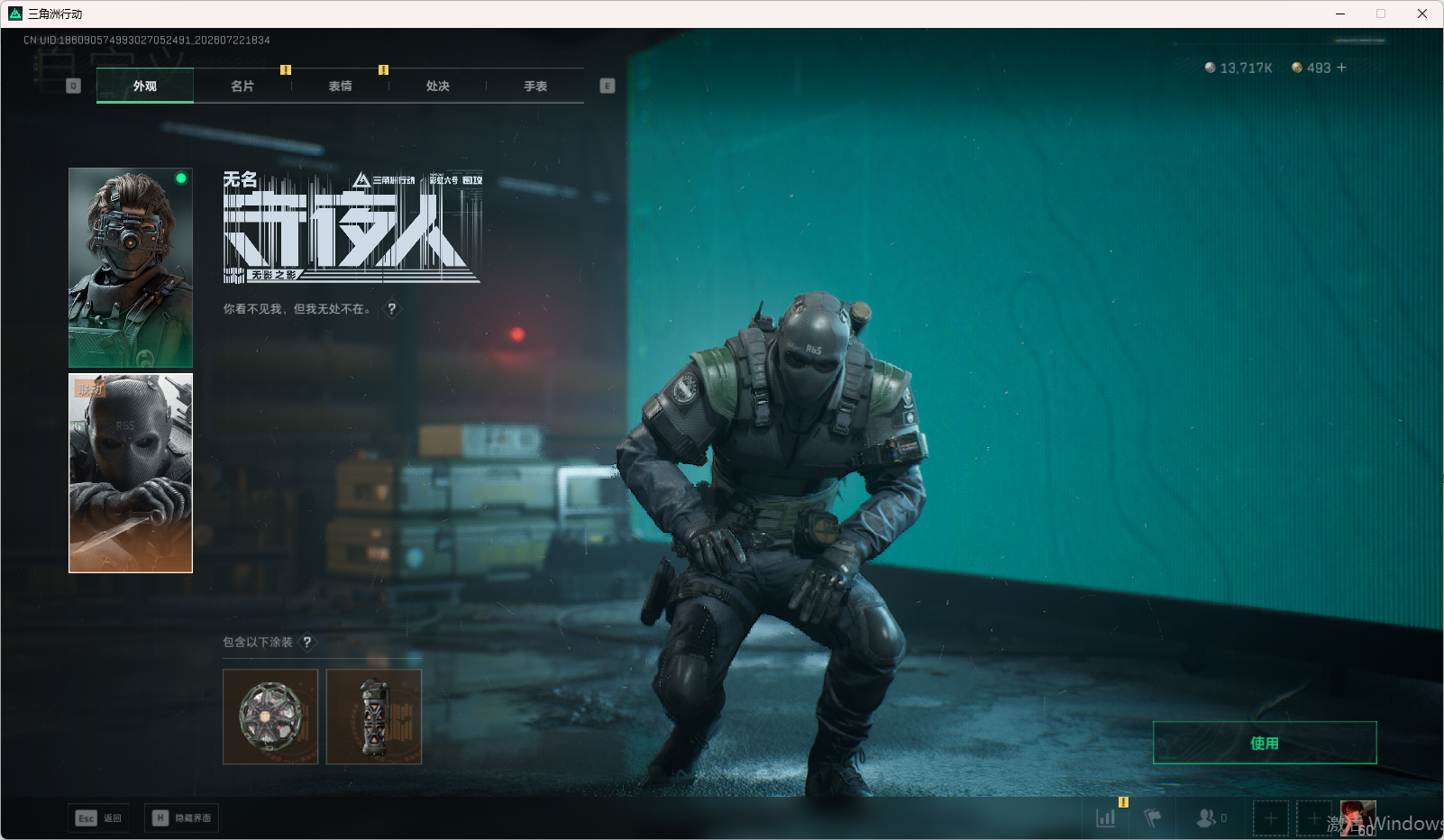Select the 表情 tab
This screenshot has height=840, width=1444.
[x=340, y=86]
